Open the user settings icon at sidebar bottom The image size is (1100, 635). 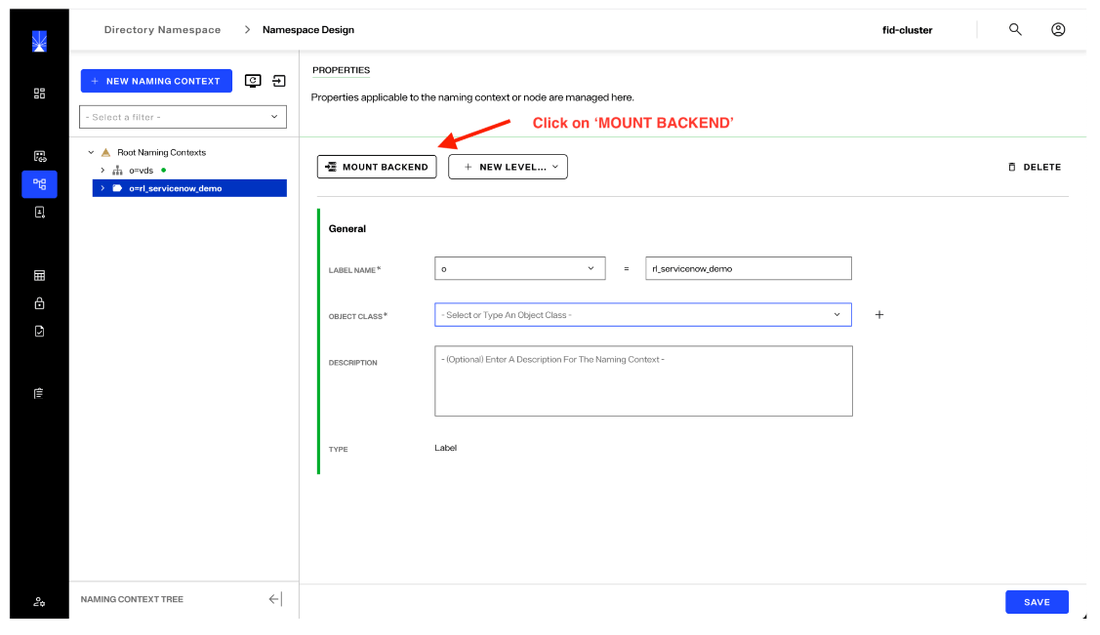(x=39, y=602)
